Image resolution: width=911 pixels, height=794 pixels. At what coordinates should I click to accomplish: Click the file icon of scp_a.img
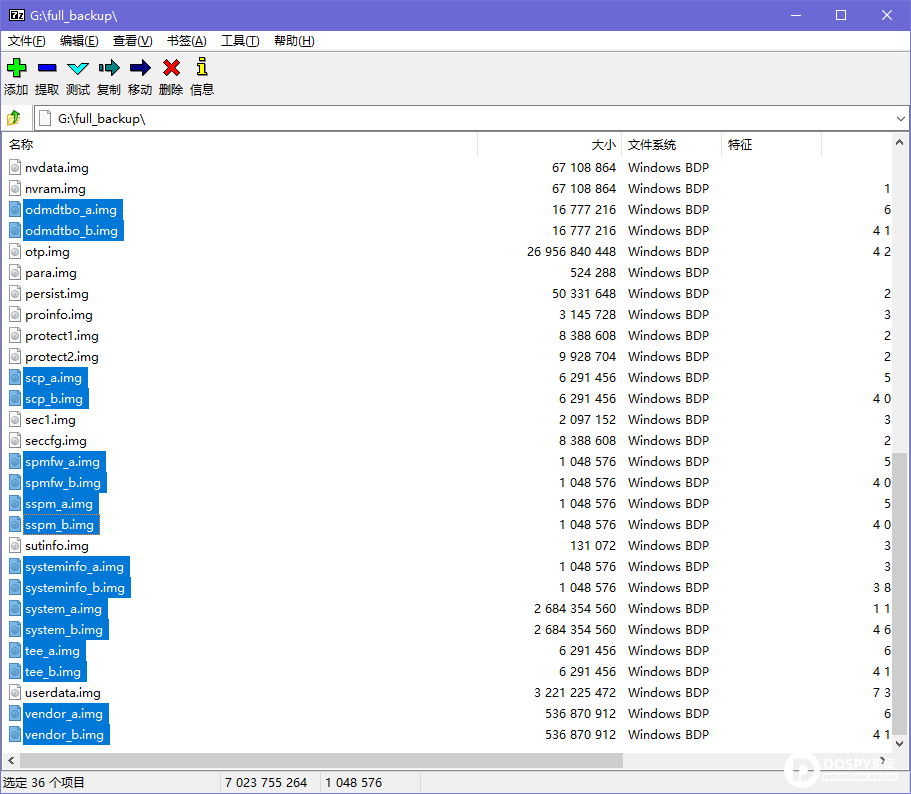point(15,378)
